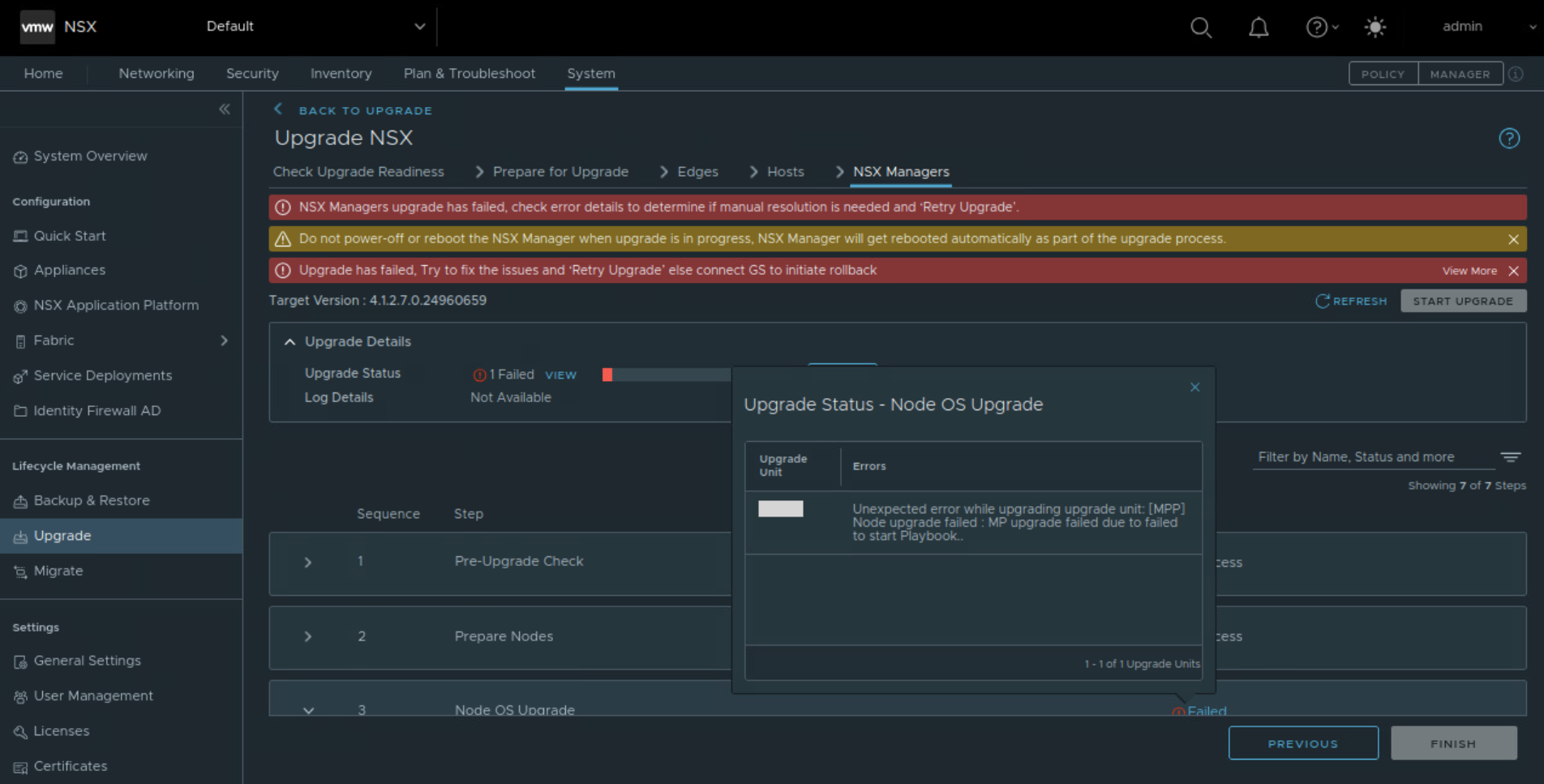Collapse the left navigation sidebar
This screenshot has width=1544, height=784.
coord(225,109)
